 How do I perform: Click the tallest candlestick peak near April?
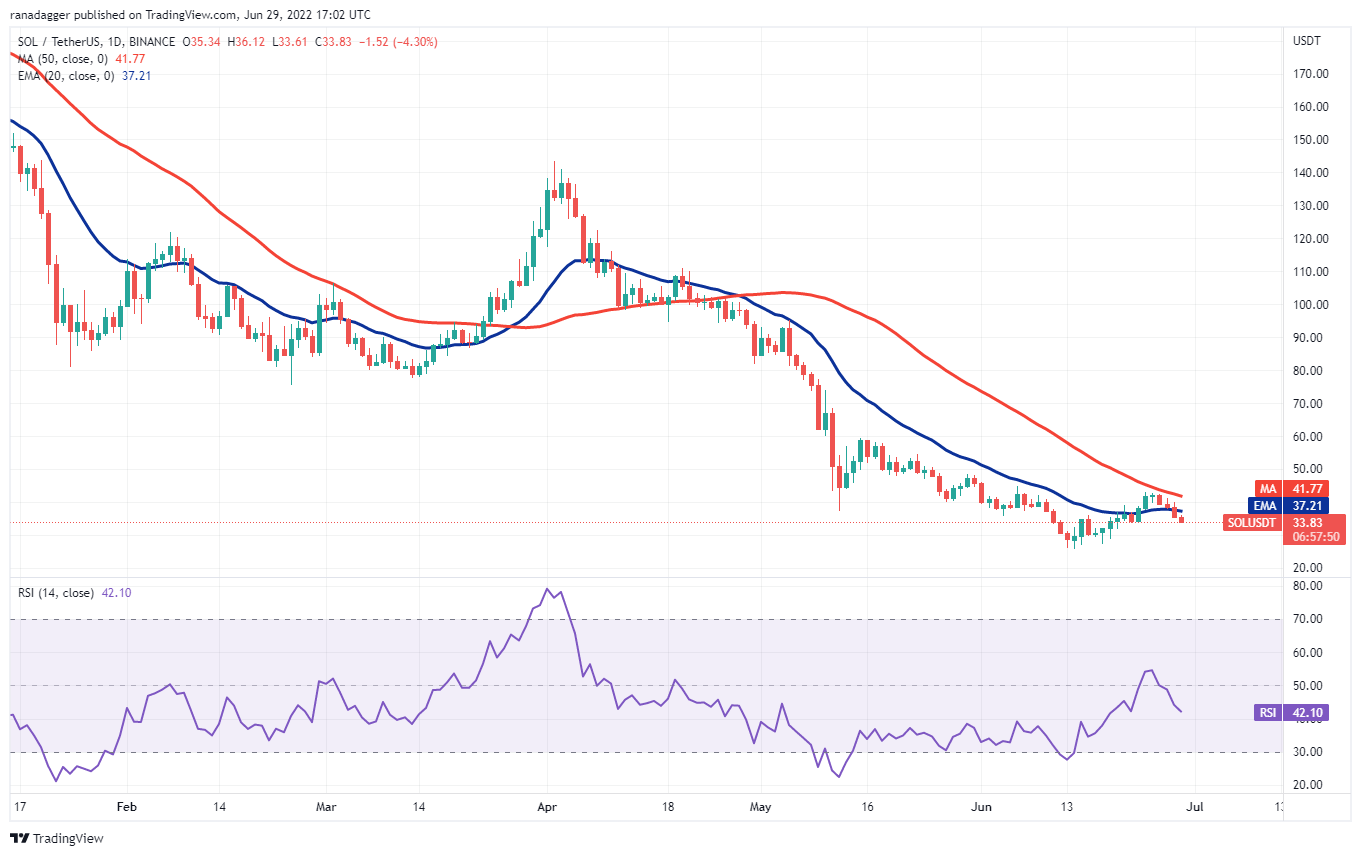tap(553, 165)
